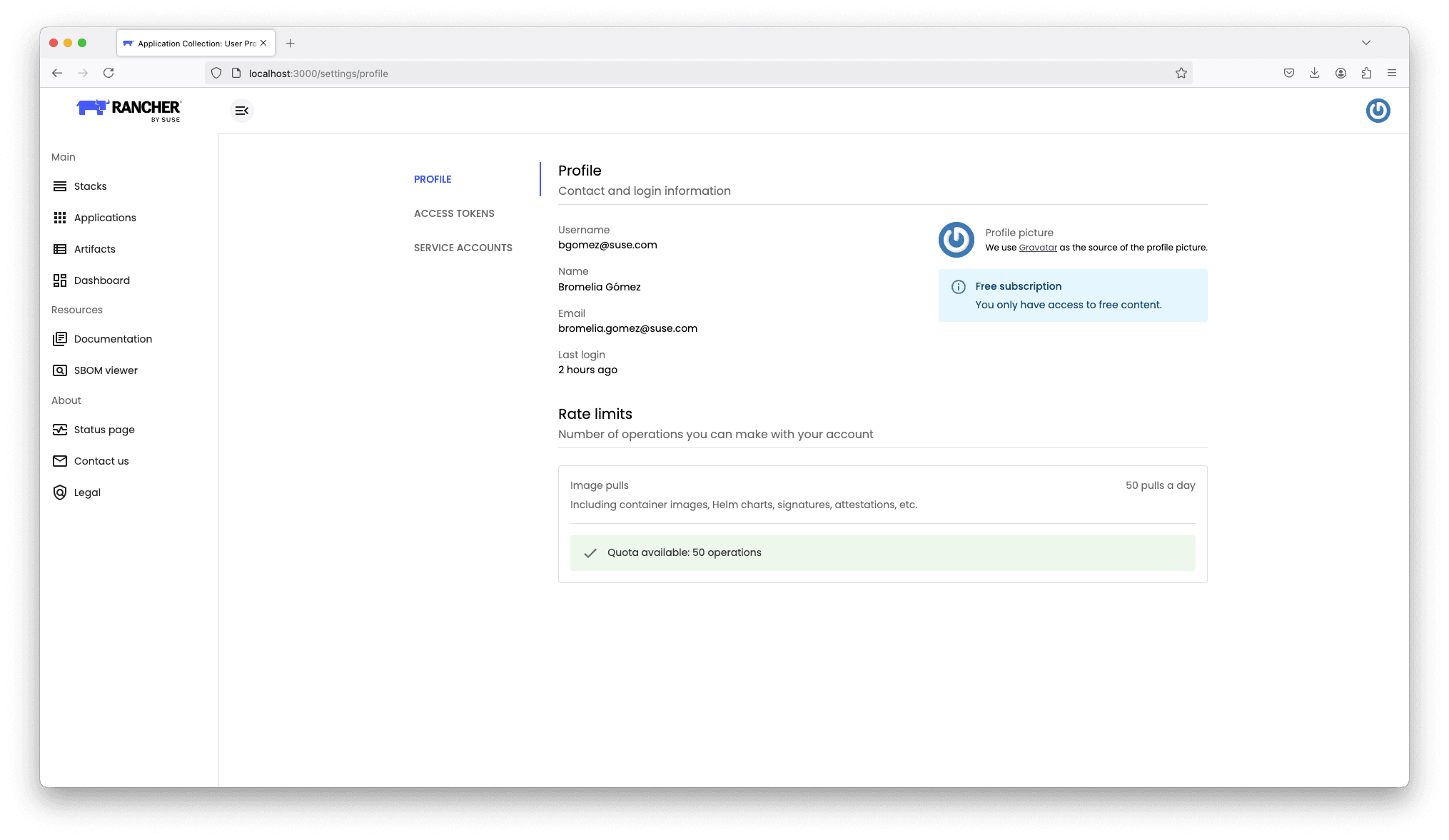1449x840 pixels.
Task: Open Applications grid icon
Action: click(x=60, y=218)
